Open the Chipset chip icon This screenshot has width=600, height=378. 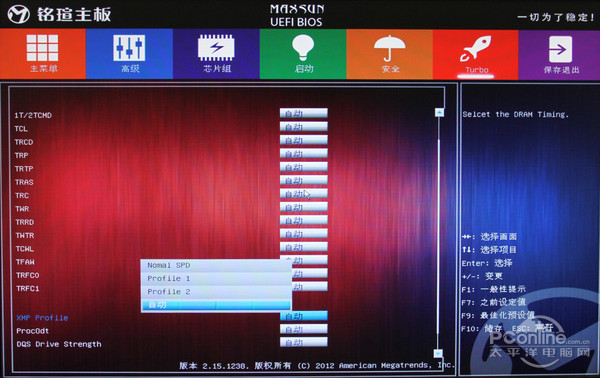tap(216, 48)
